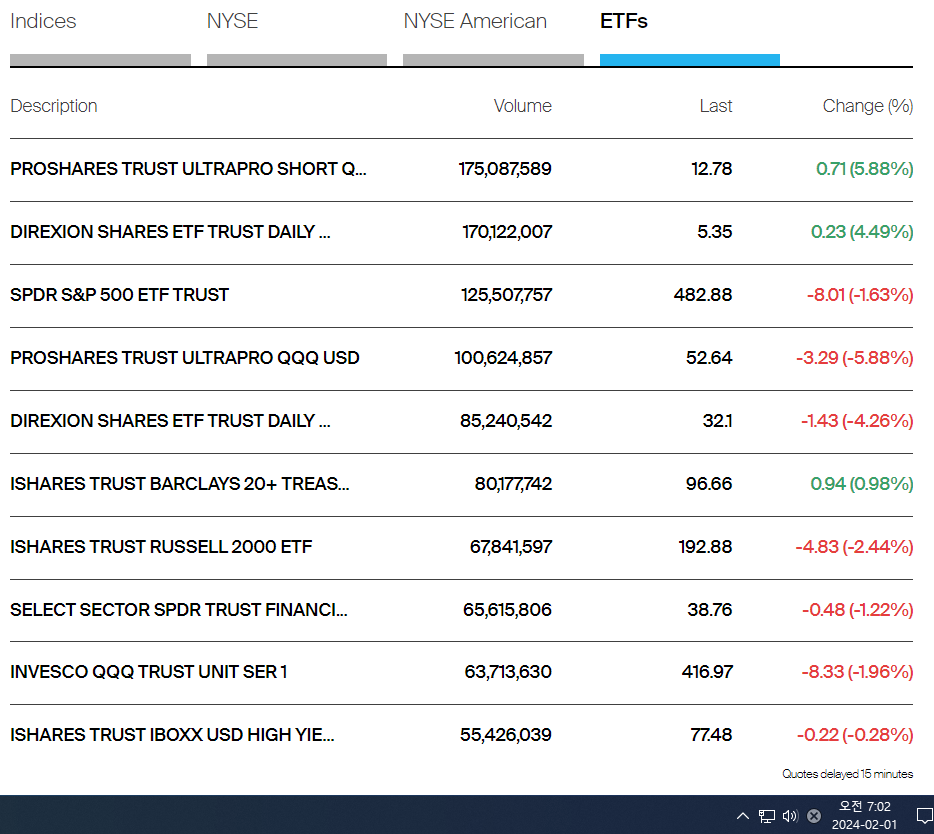Click the Change (%) column header
Screen dimensions: 934x834
pos(868,105)
